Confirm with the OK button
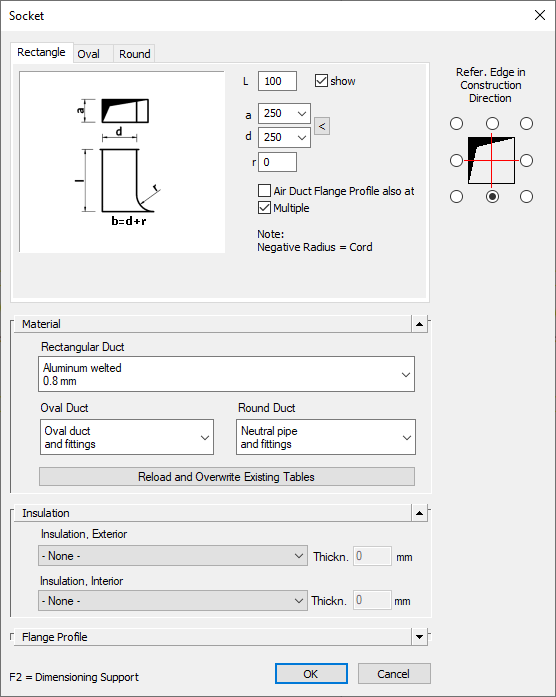Screen dimensions: 556x697 click(311, 674)
